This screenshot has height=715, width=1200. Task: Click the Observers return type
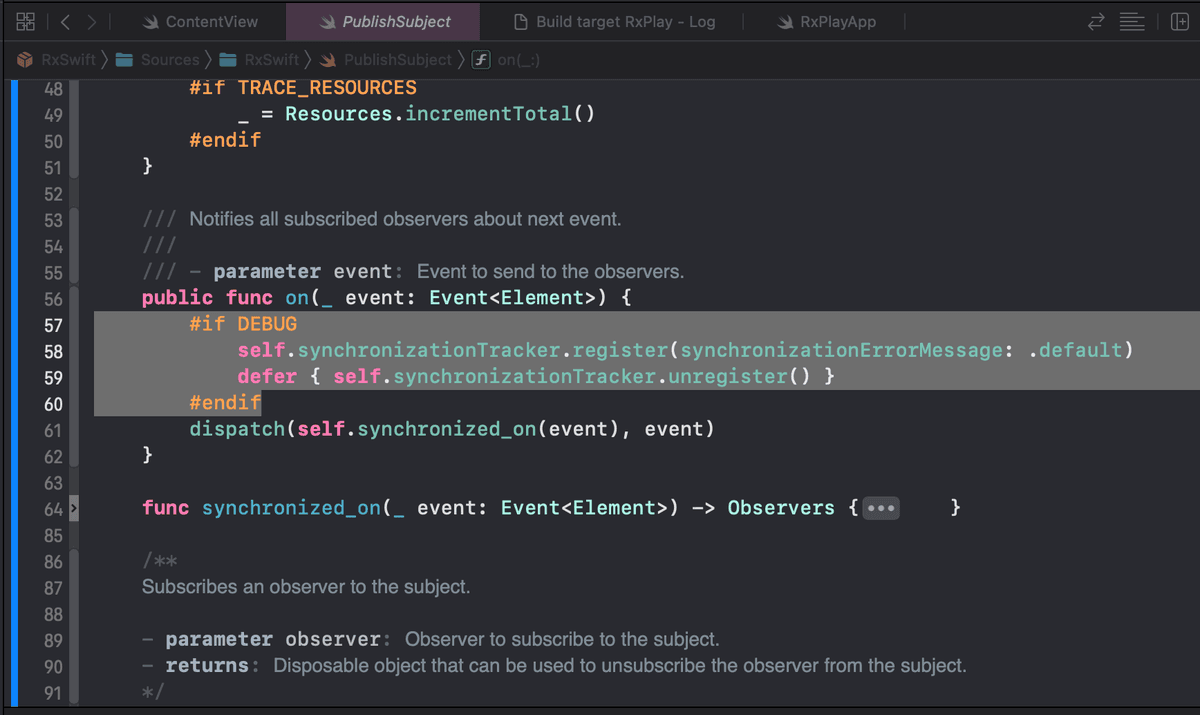pyautogui.click(x=781, y=508)
